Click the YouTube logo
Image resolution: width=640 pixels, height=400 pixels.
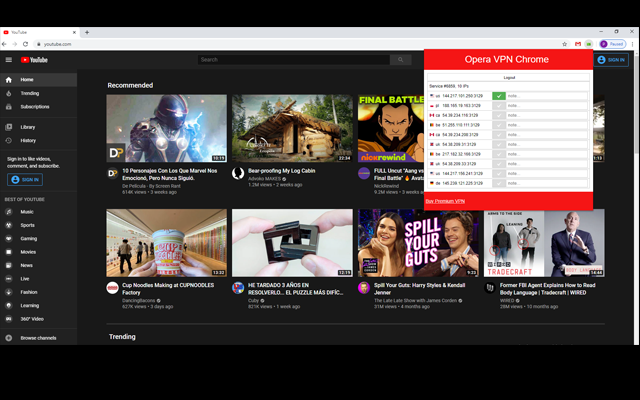click(34, 60)
